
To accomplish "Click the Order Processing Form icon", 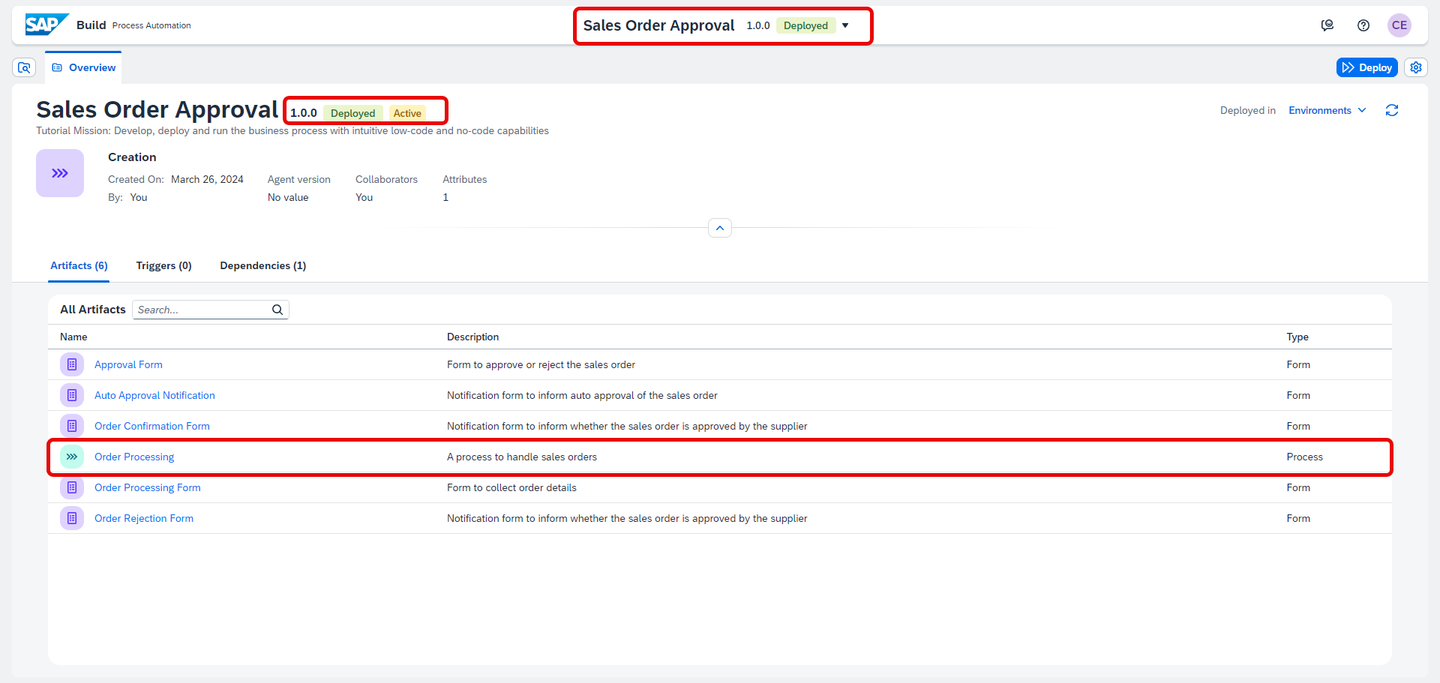I will pos(72,487).
